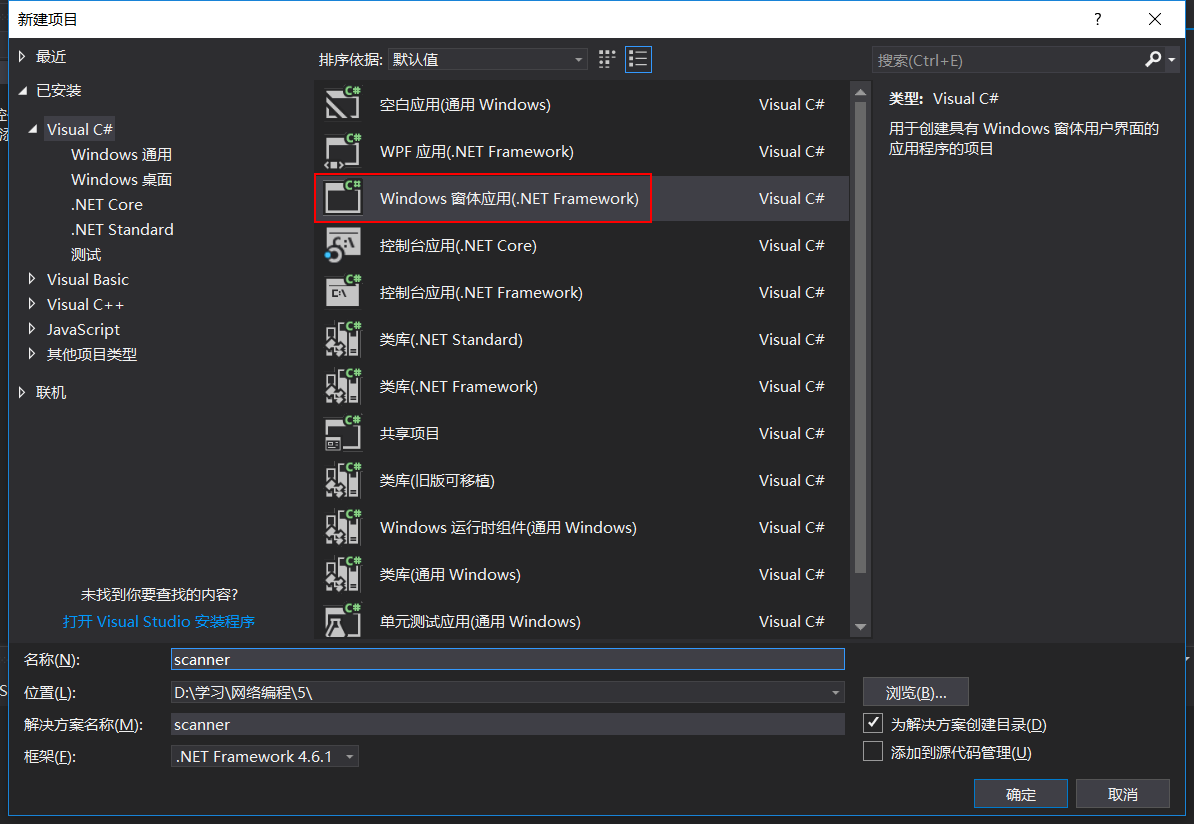Viewport: 1194px width, 824px height.
Task: Click the template list scroll up arrow
Action: click(x=860, y=92)
